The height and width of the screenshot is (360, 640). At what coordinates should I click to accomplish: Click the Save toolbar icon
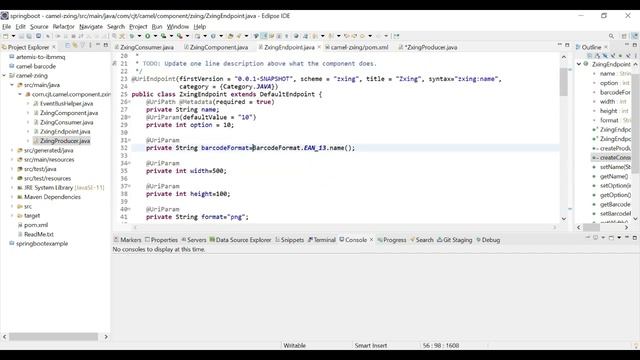(x=21, y=36)
